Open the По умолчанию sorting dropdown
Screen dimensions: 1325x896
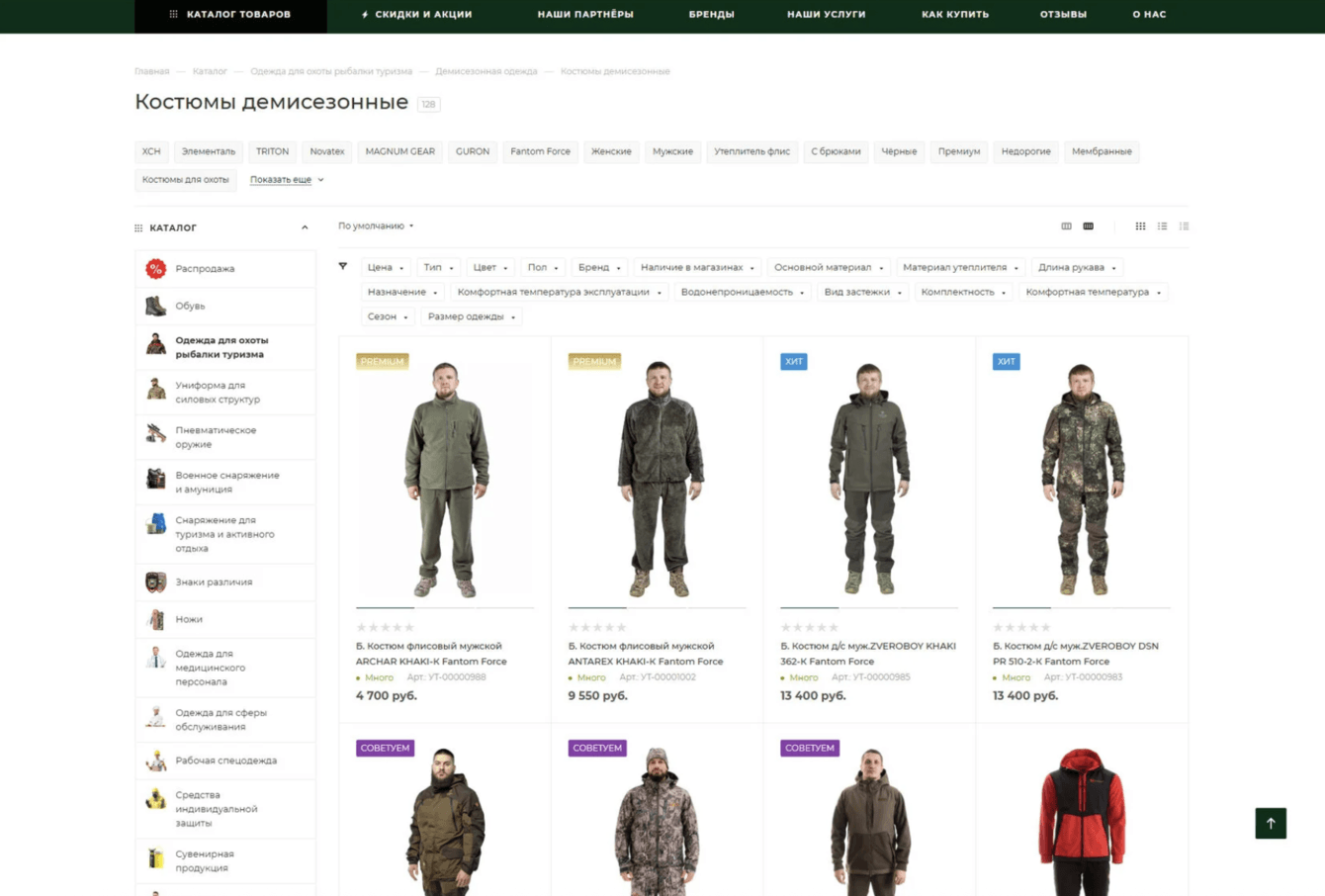pyautogui.click(x=376, y=226)
